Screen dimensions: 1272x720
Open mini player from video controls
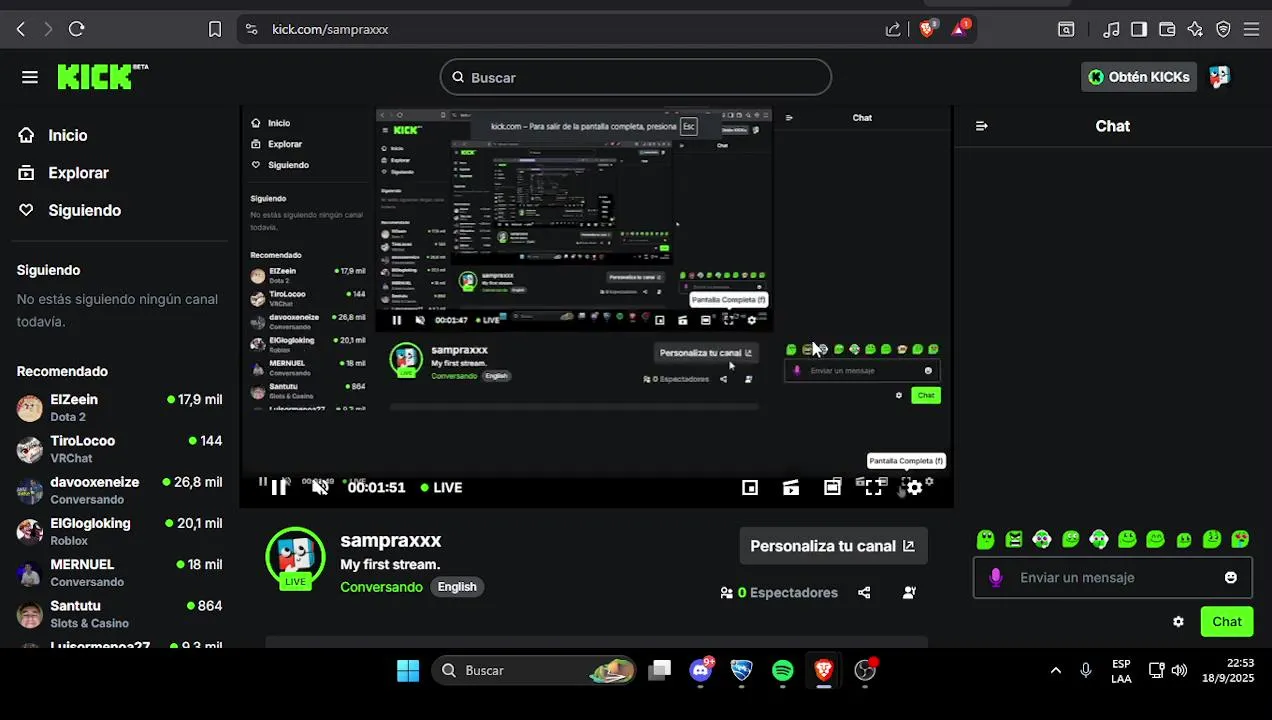click(750, 487)
